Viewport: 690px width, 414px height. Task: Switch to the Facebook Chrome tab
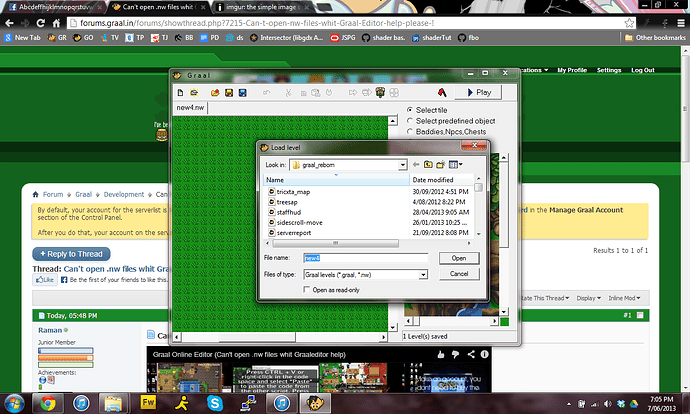(55, 7)
